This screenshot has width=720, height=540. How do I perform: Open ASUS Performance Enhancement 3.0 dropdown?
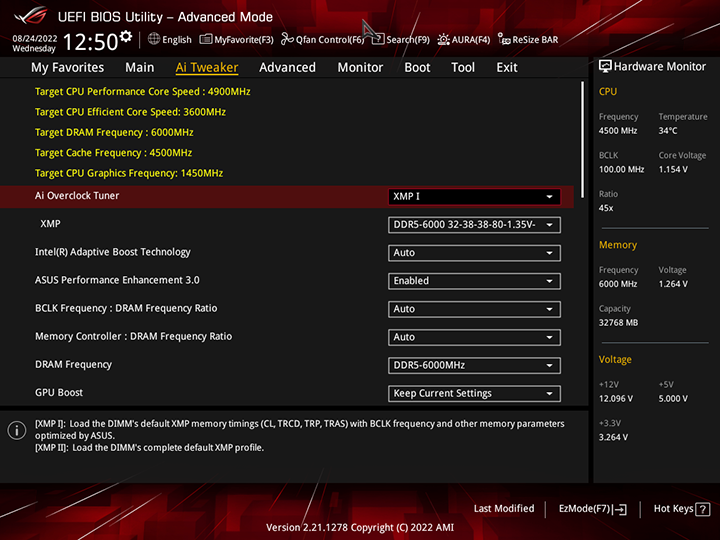pos(474,281)
